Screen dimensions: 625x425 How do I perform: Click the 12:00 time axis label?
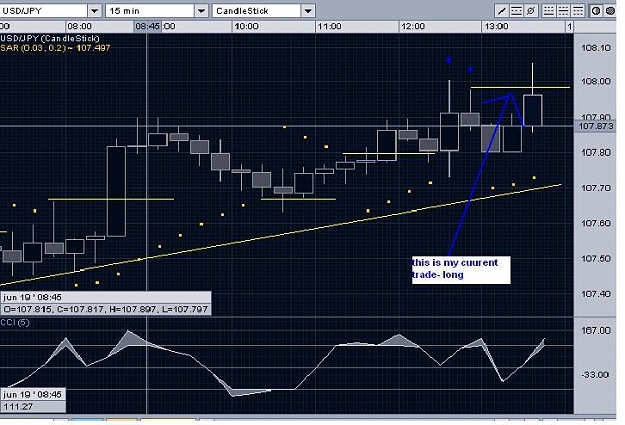tap(413, 26)
